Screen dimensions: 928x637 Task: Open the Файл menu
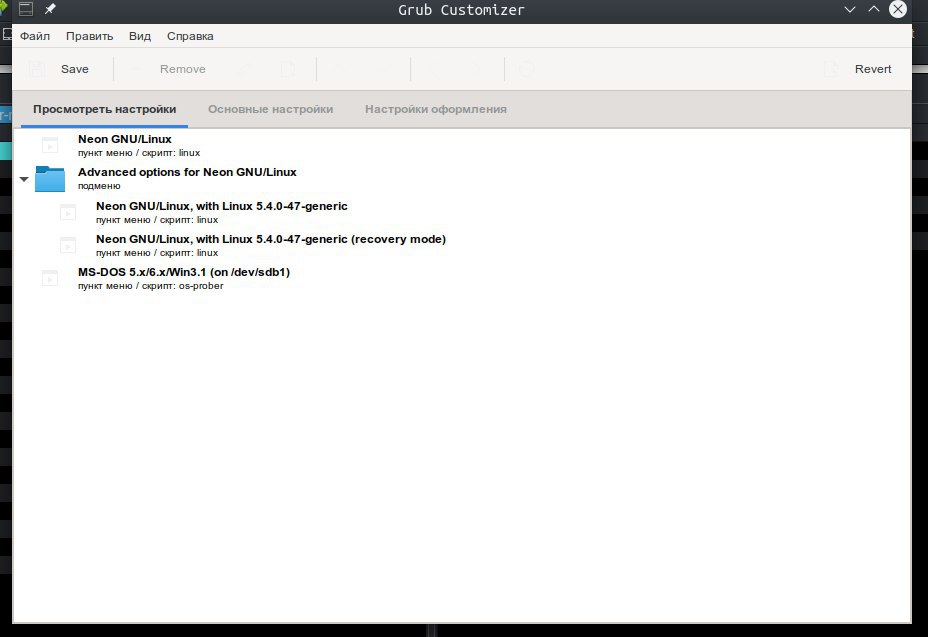[x=35, y=36]
